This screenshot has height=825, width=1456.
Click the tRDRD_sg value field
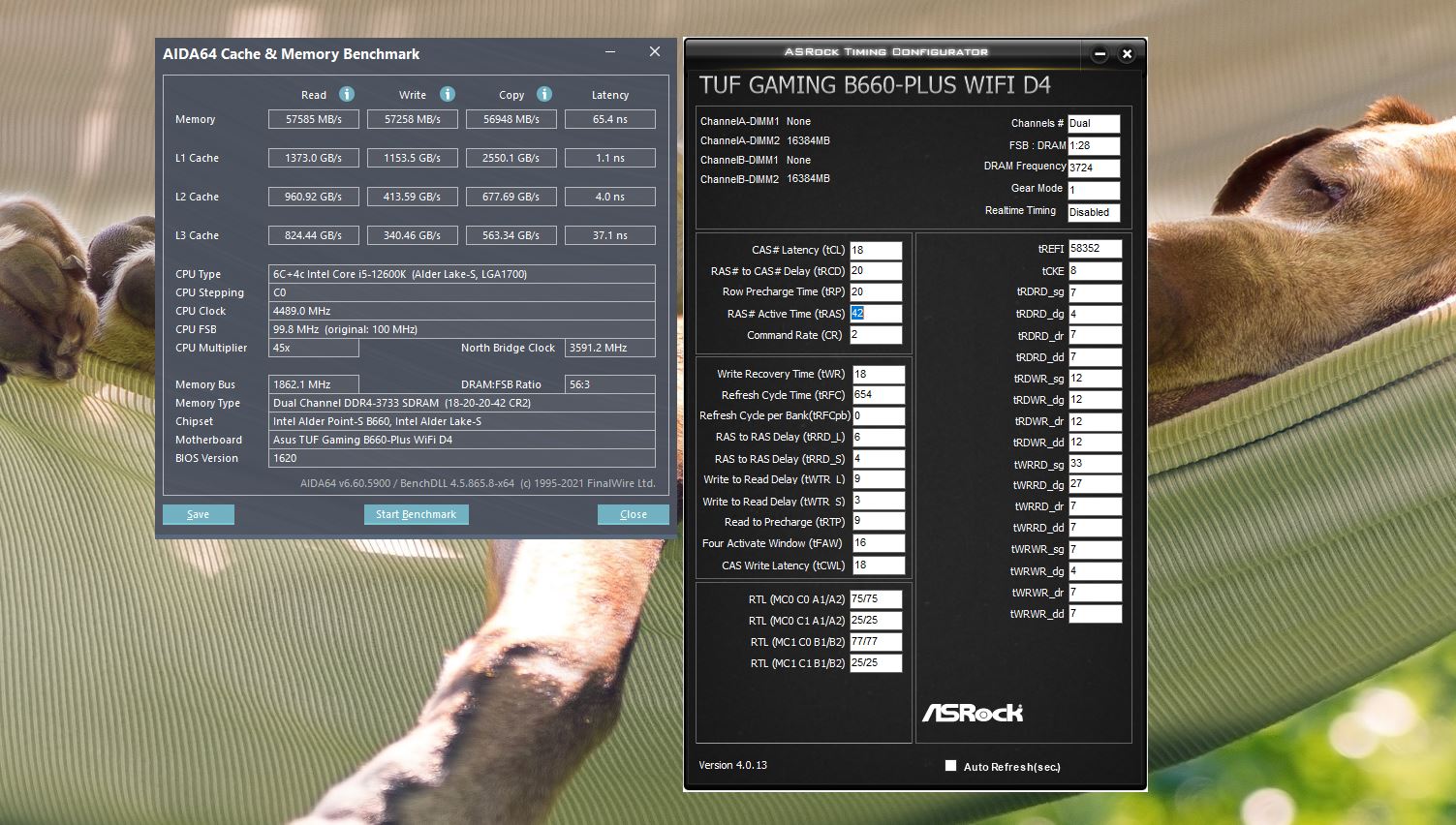click(x=1095, y=292)
